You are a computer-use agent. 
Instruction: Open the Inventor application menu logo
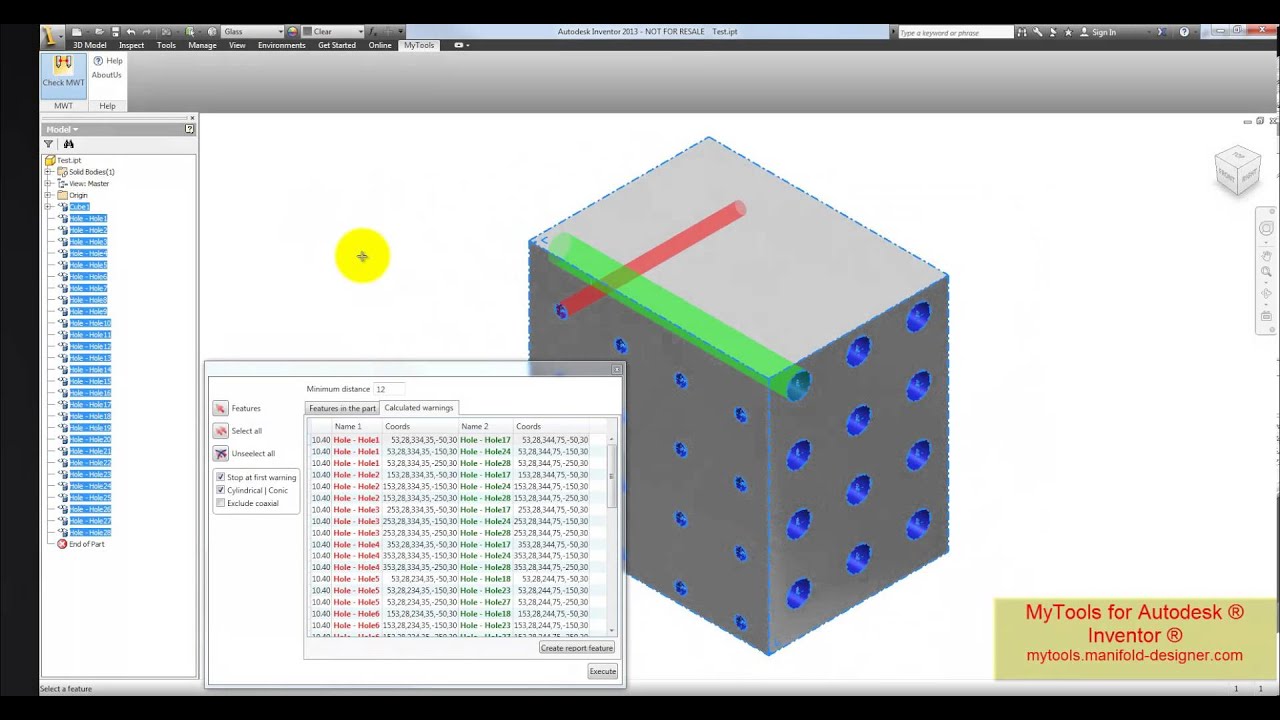click(52, 37)
